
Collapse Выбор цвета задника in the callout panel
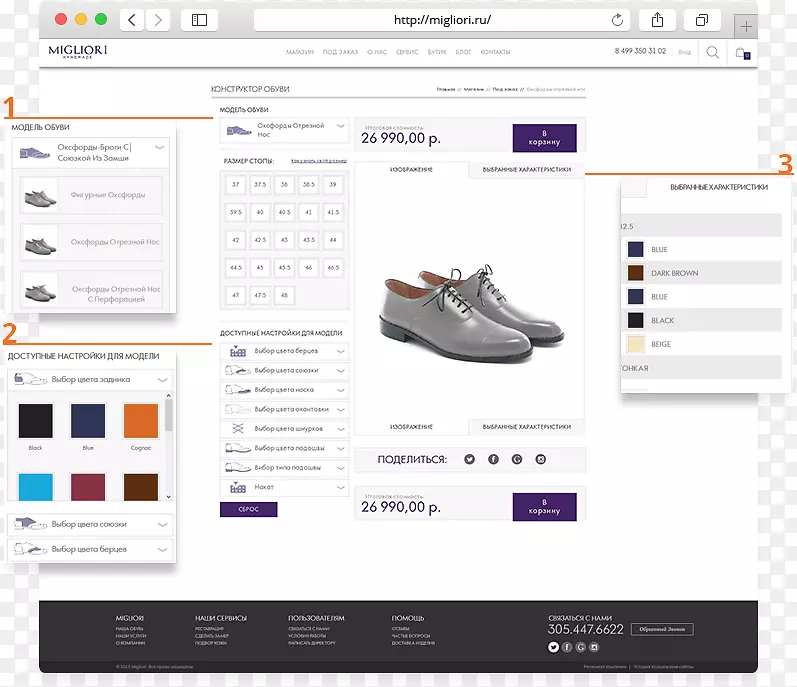[x=163, y=380]
